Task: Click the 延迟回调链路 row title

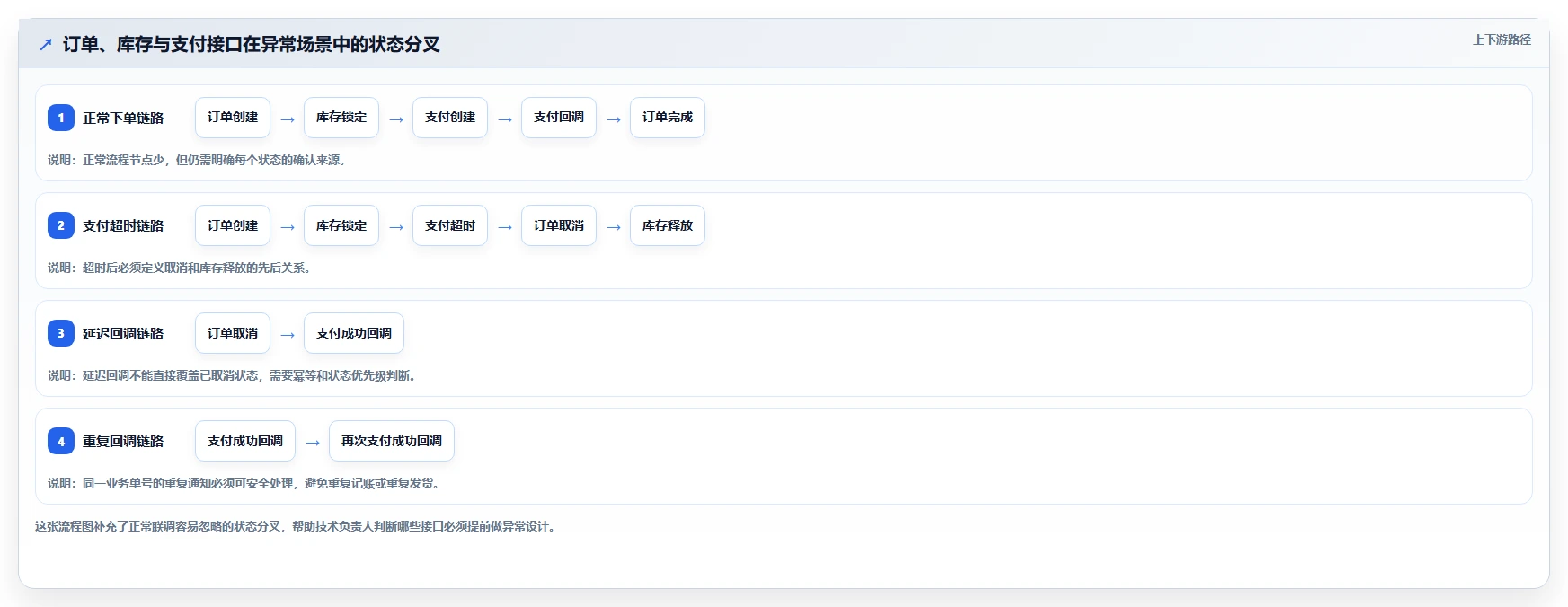Action: (x=123, y=333)
